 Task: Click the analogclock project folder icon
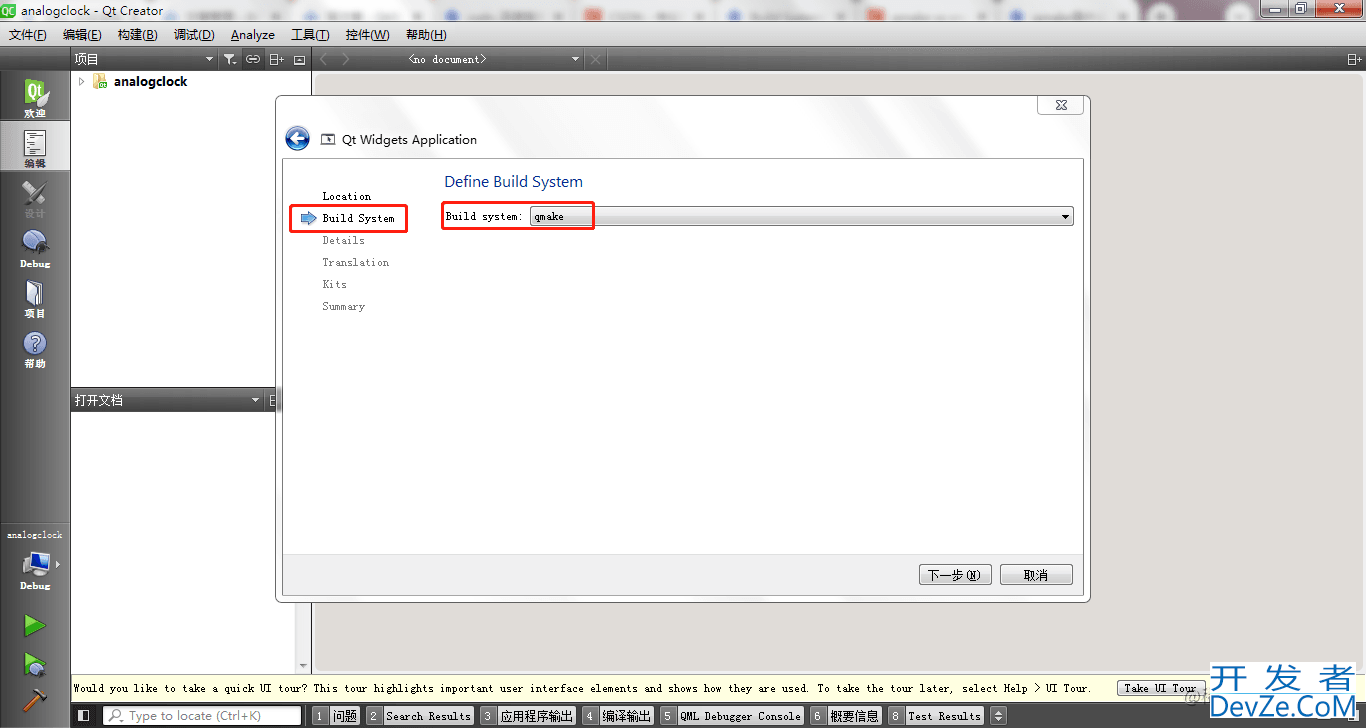pyautogui.click(x=100, y=81)
